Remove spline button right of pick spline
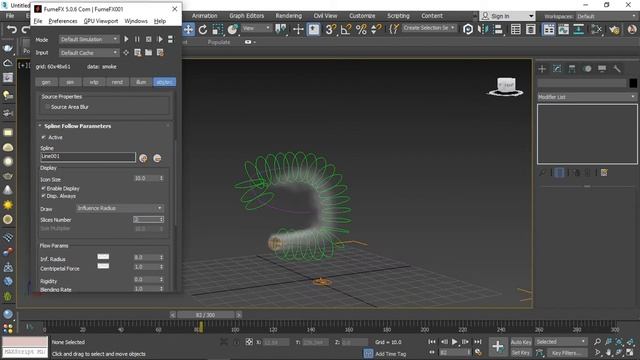Viewport: 640px width, 360px height. pyautogui.click(x=157, y=158)
